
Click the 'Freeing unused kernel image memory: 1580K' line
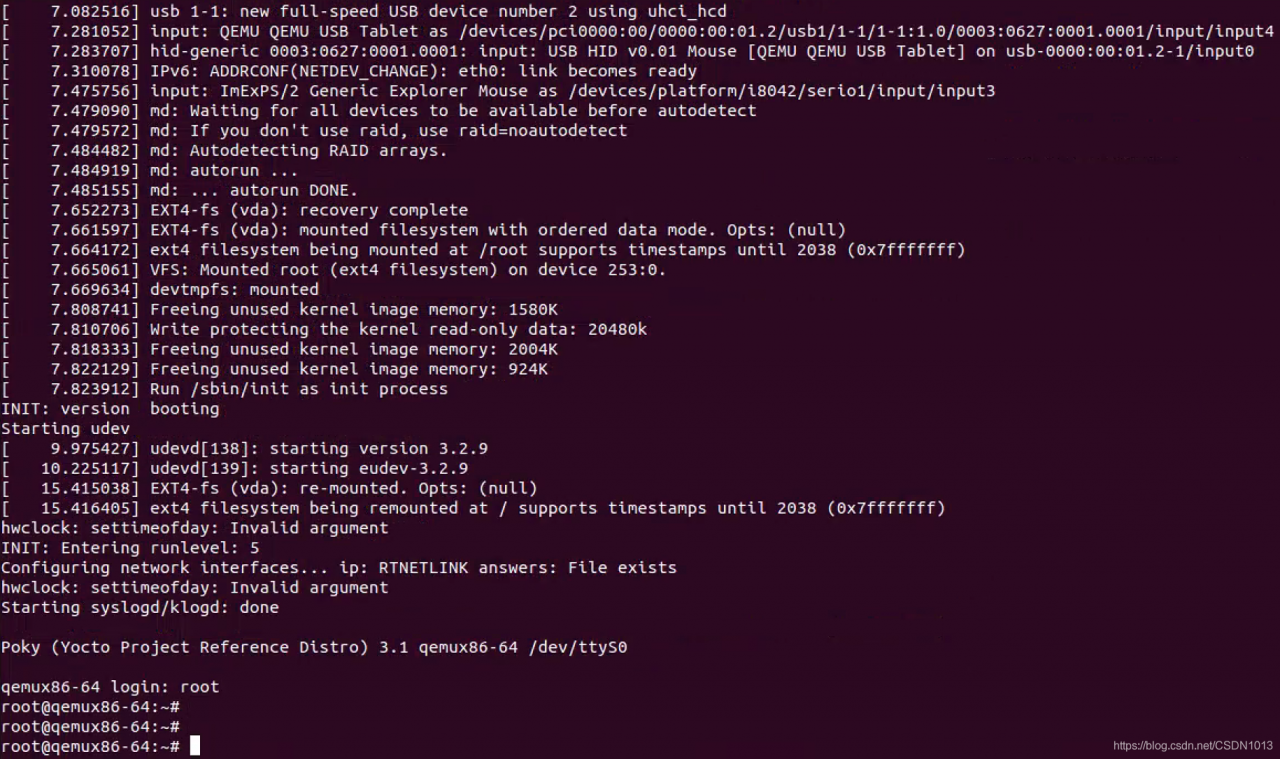[x=353, y=309]
